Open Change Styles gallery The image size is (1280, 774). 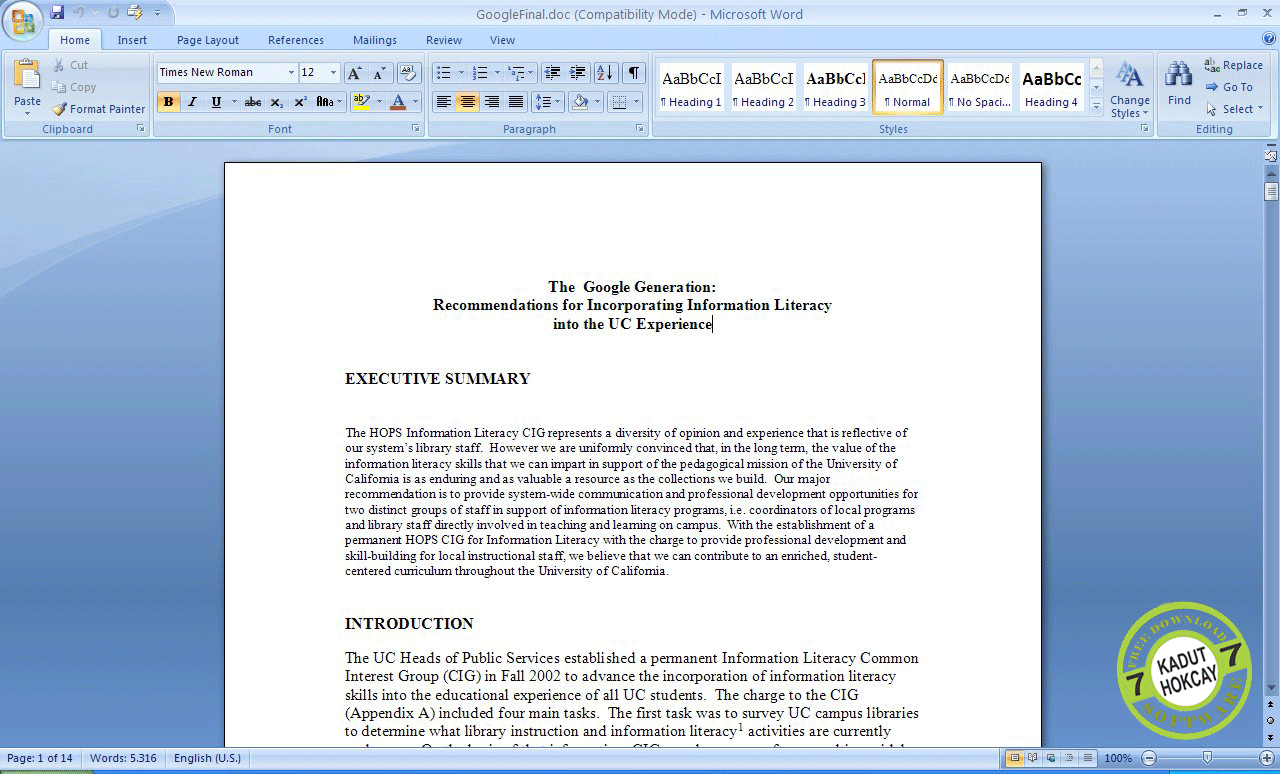click(x=1130, y=89)
